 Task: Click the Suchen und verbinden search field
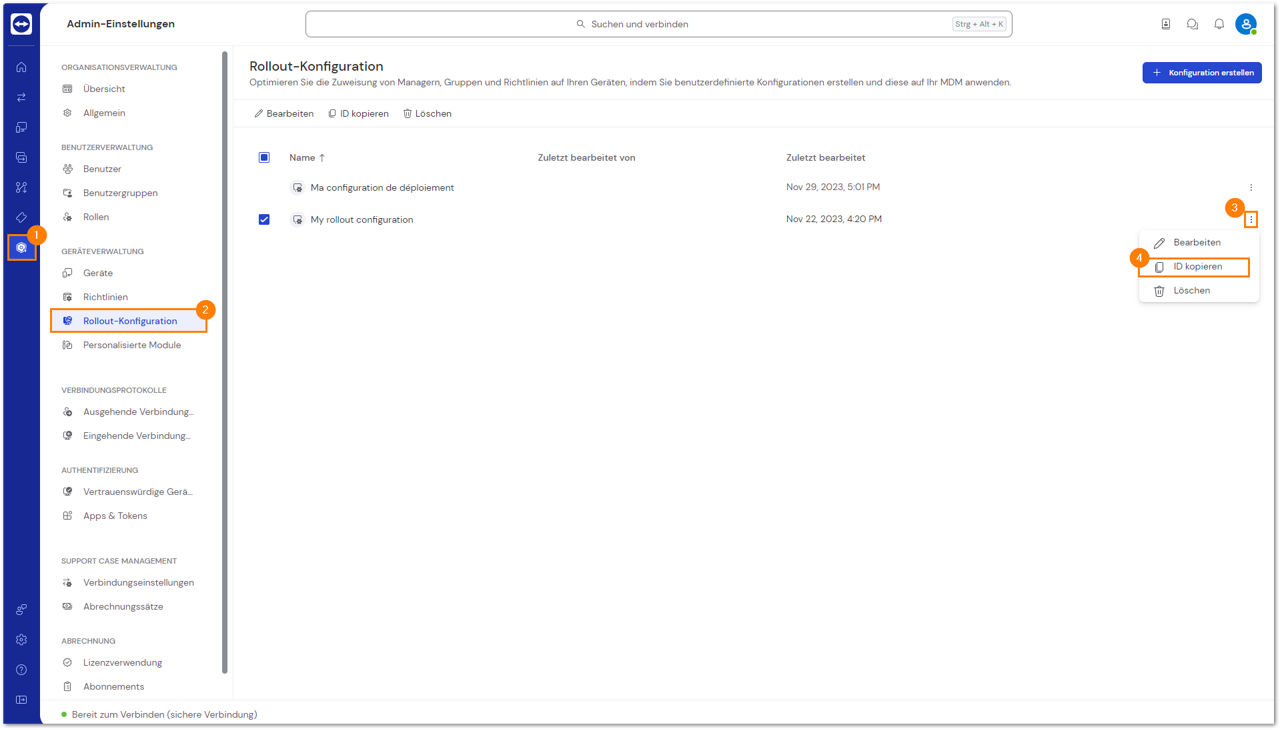(x=658, y=24)
